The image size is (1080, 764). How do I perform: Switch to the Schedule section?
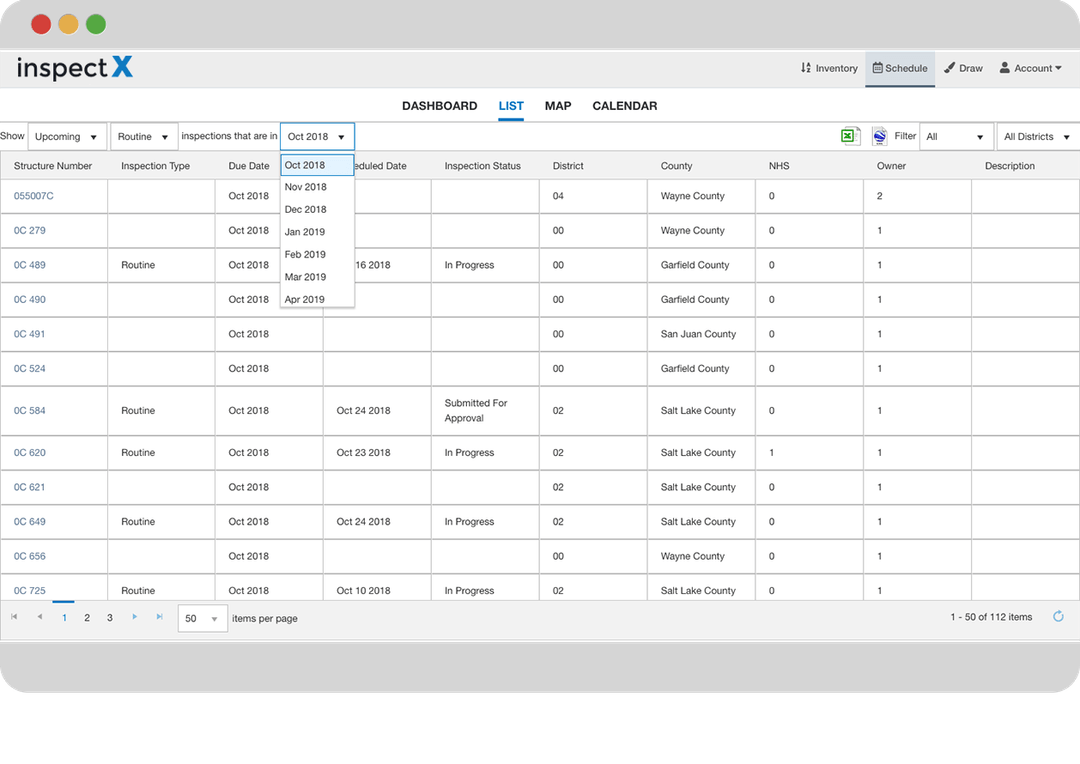(900, 68)
